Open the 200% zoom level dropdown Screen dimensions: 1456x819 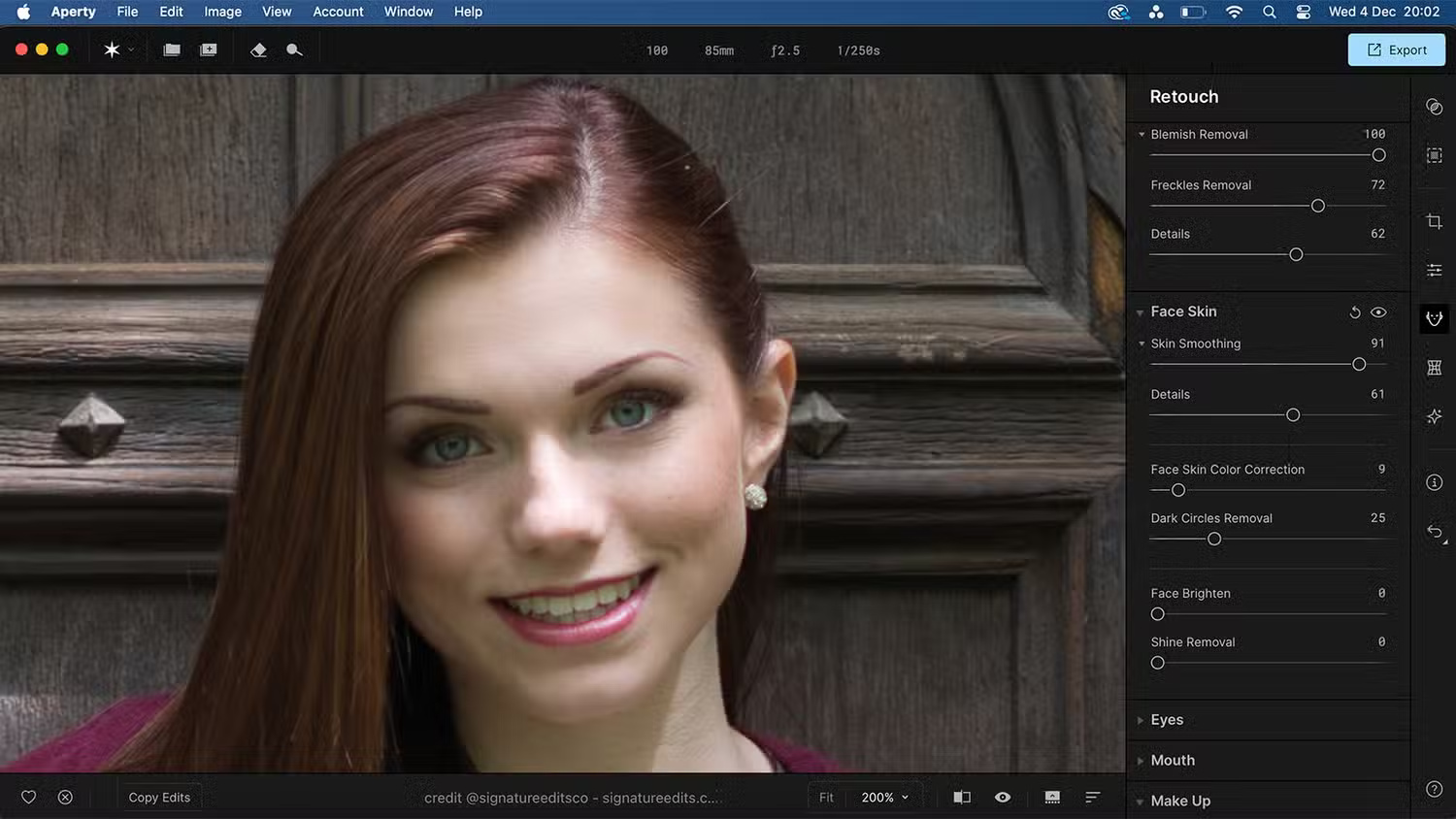[x=884, y=798]
